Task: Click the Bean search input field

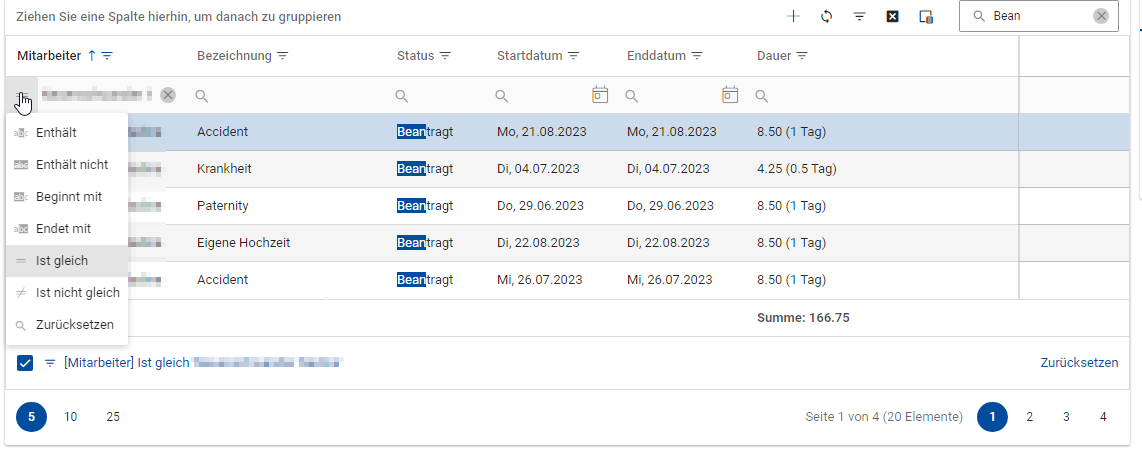Action: 1038,16
